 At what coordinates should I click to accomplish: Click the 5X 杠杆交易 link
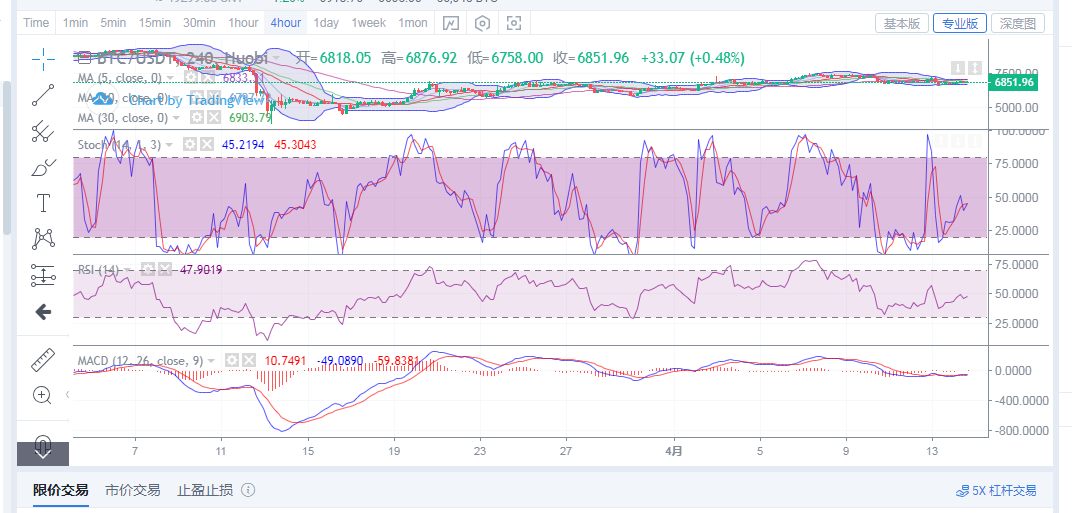pyautogui.click(x=997, y=491)
